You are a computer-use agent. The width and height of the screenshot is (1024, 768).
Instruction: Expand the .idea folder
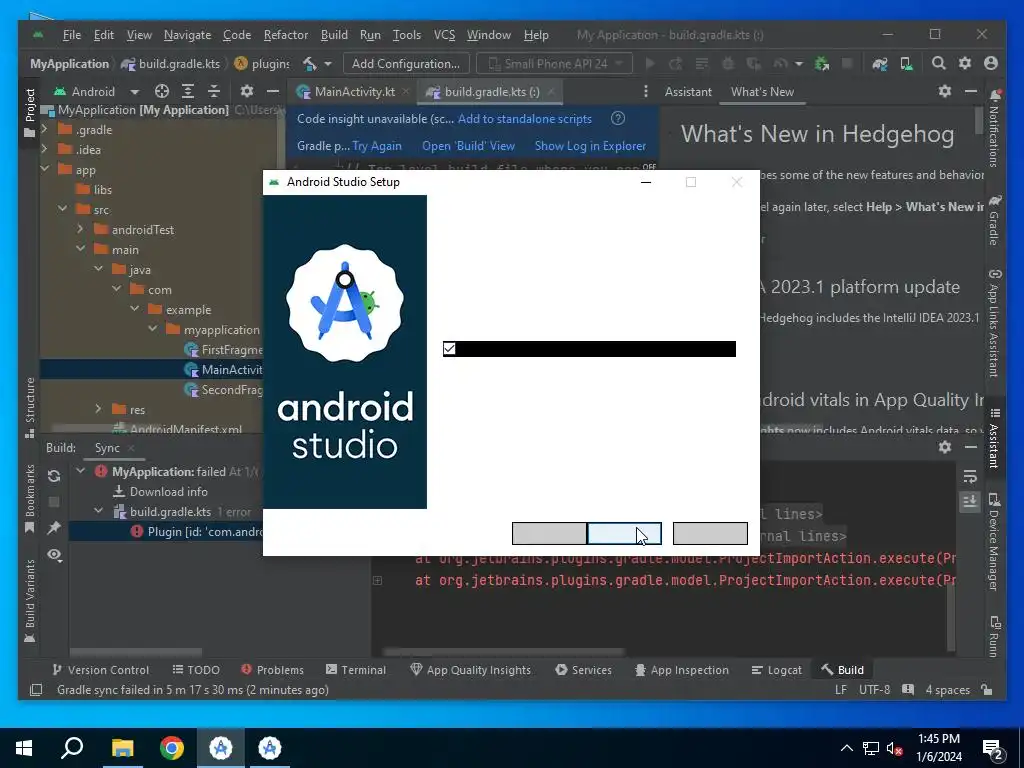click(x=44, y=150)
